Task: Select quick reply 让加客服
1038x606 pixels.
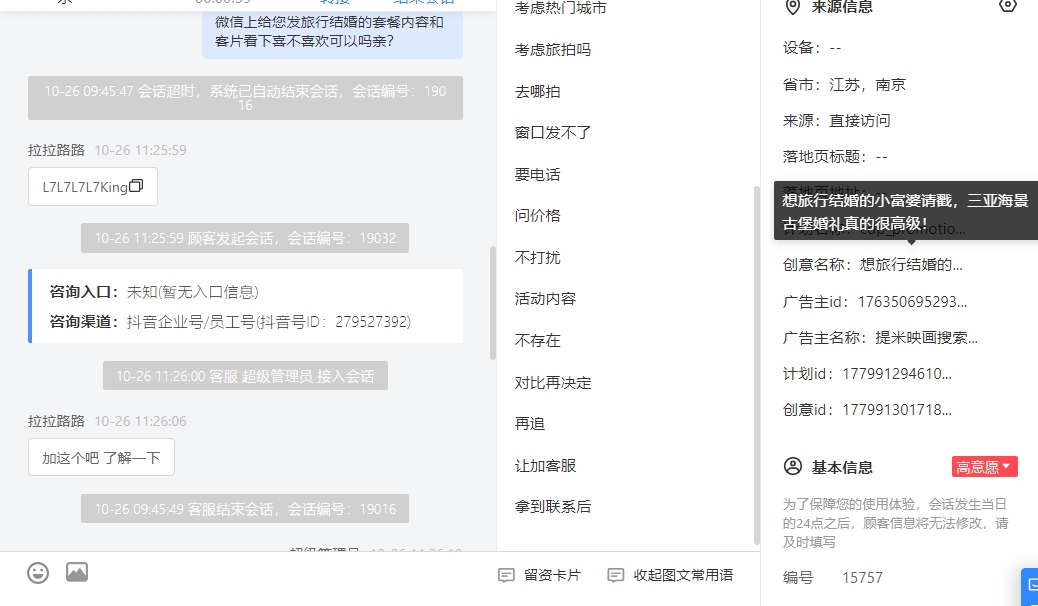Action: (545, 466)
